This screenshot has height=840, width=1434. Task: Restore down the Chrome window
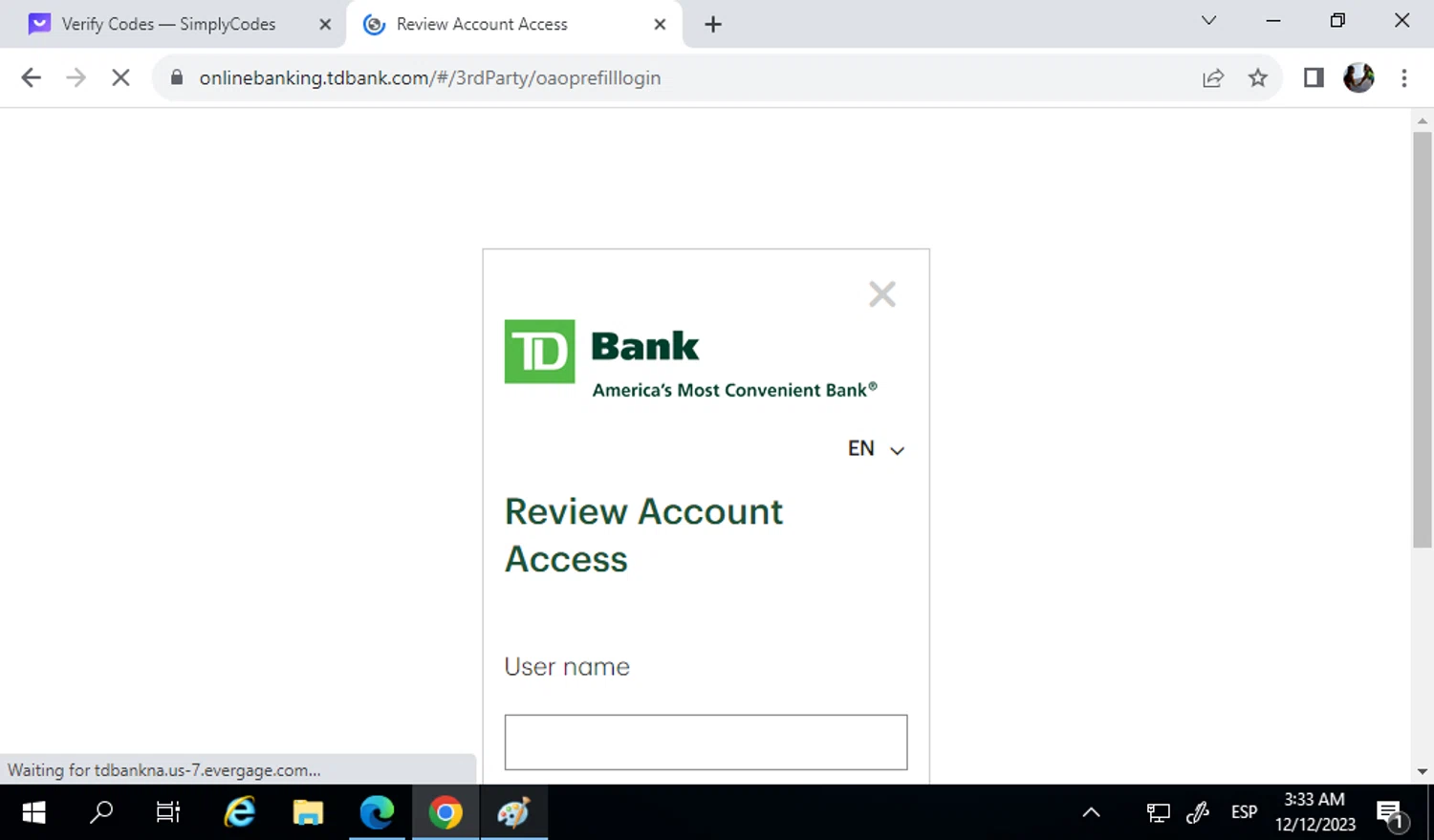(x=1337, y=21)
